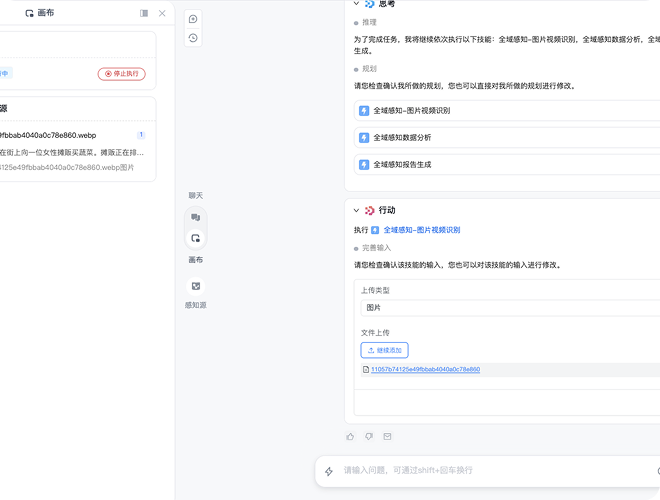Collapse the 思考 section
The height and width of the screenshot is (500, 660).
[356, 4]
